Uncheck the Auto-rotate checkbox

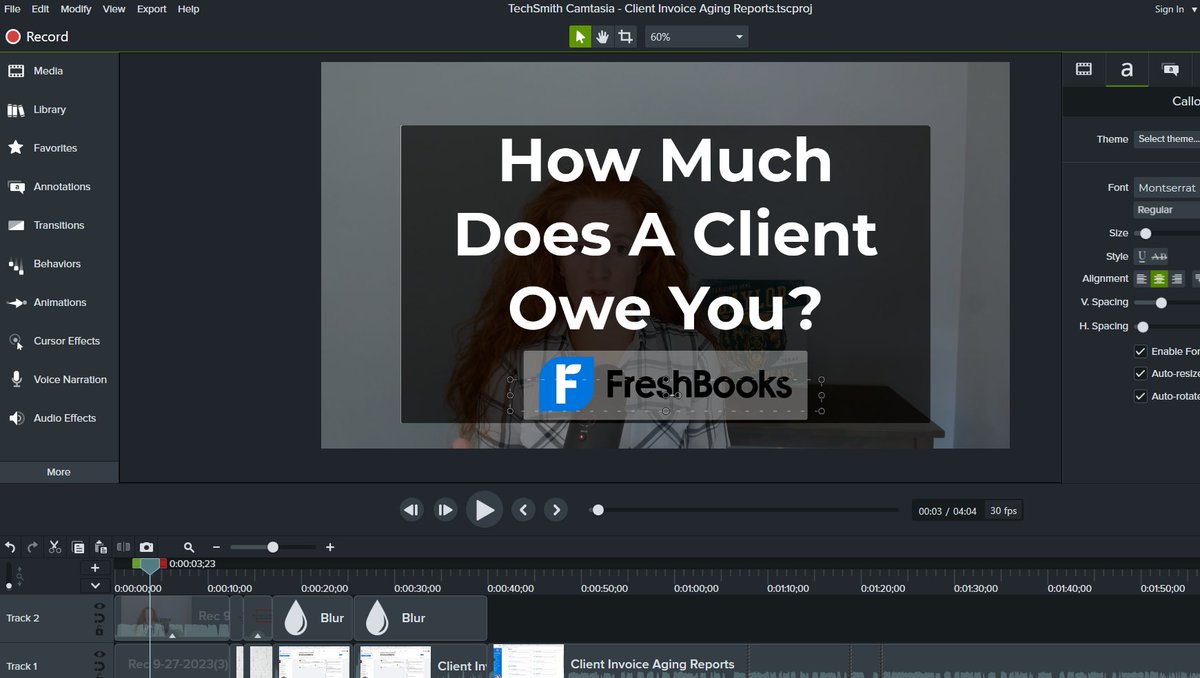pyautogui.click(x=1141, y=396)
